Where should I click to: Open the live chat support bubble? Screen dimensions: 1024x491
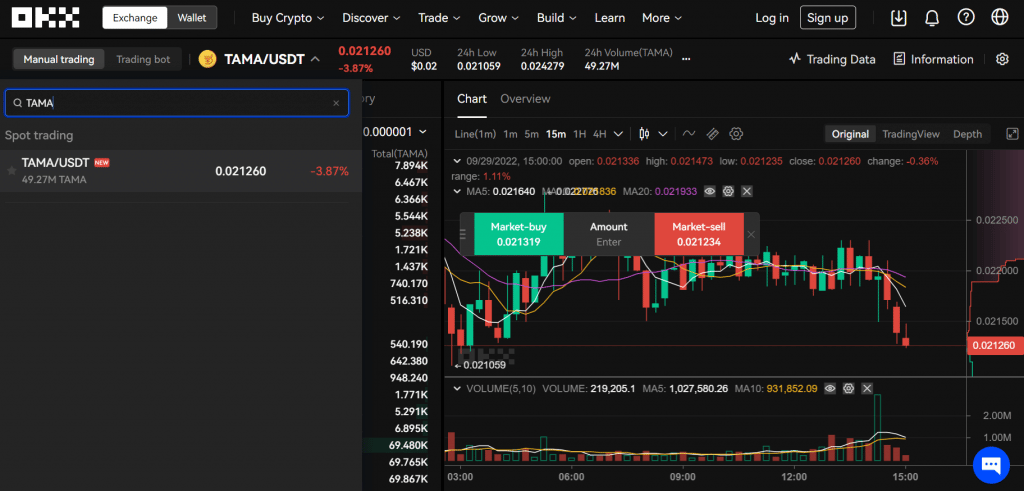point(991,465)
